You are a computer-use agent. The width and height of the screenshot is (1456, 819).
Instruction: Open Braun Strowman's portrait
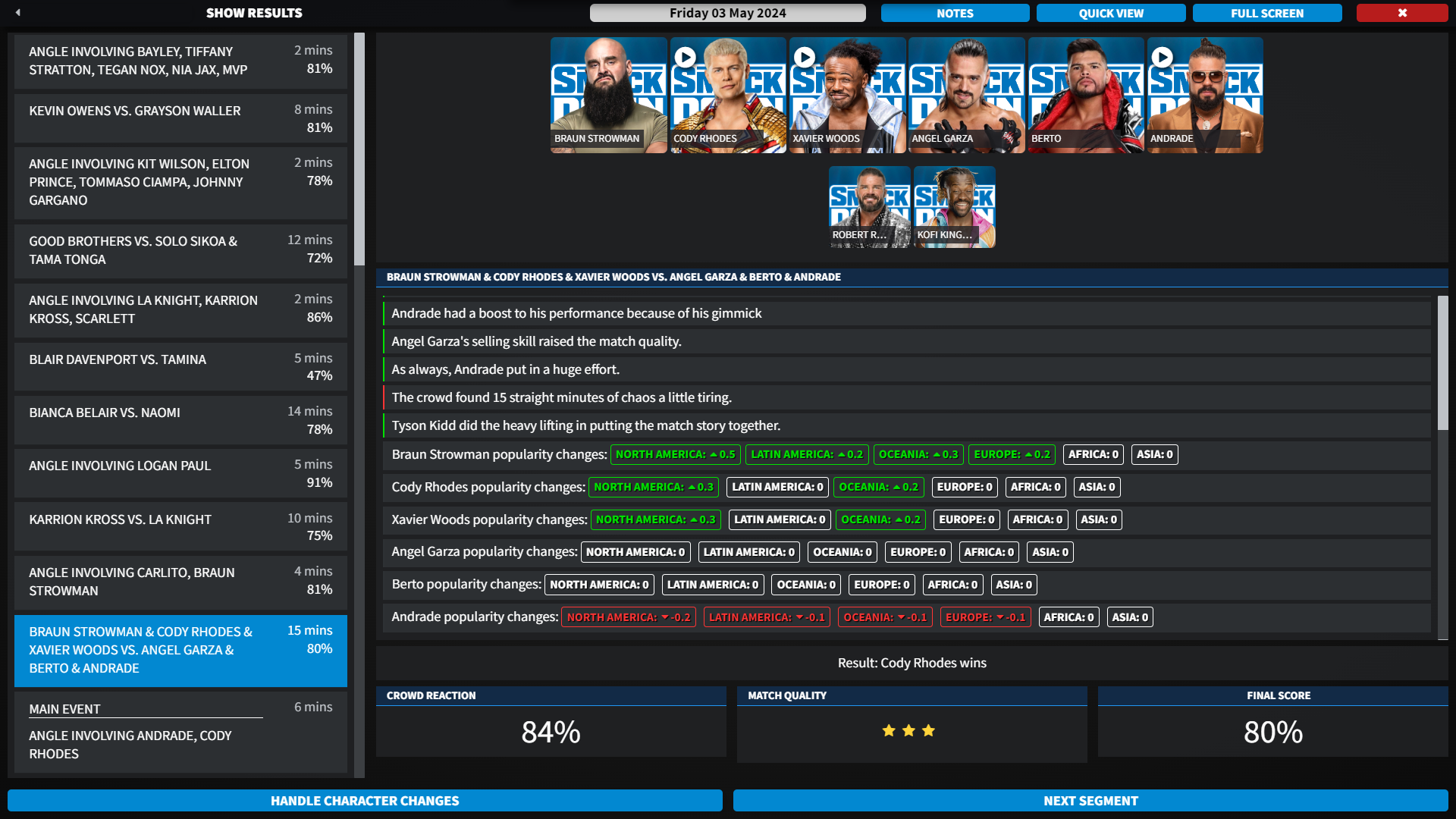[x=608, y=95]
